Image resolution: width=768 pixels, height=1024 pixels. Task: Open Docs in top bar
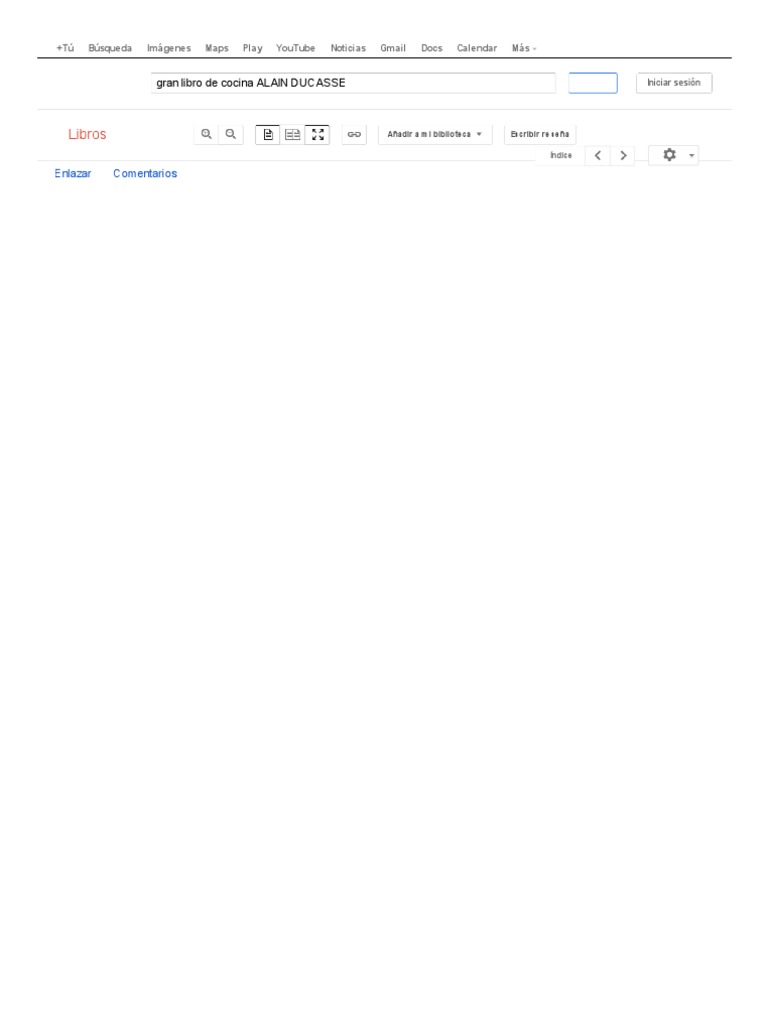(432, 48)
